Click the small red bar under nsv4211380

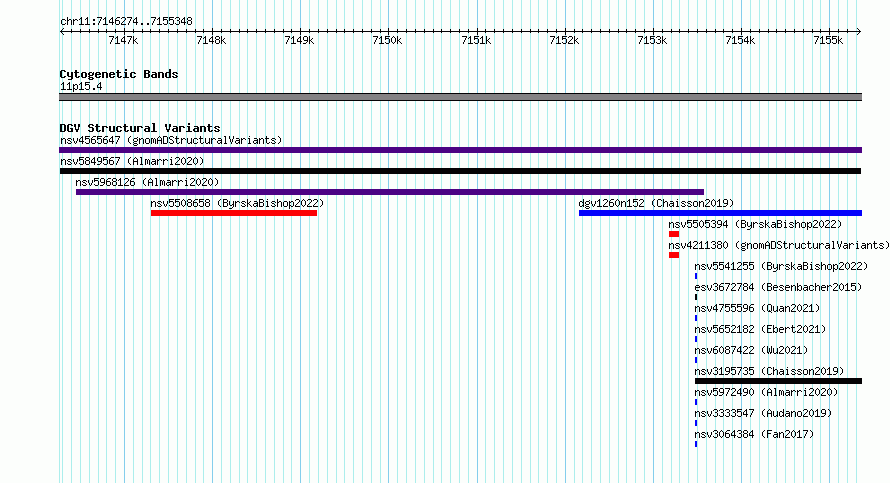(674, 255)
